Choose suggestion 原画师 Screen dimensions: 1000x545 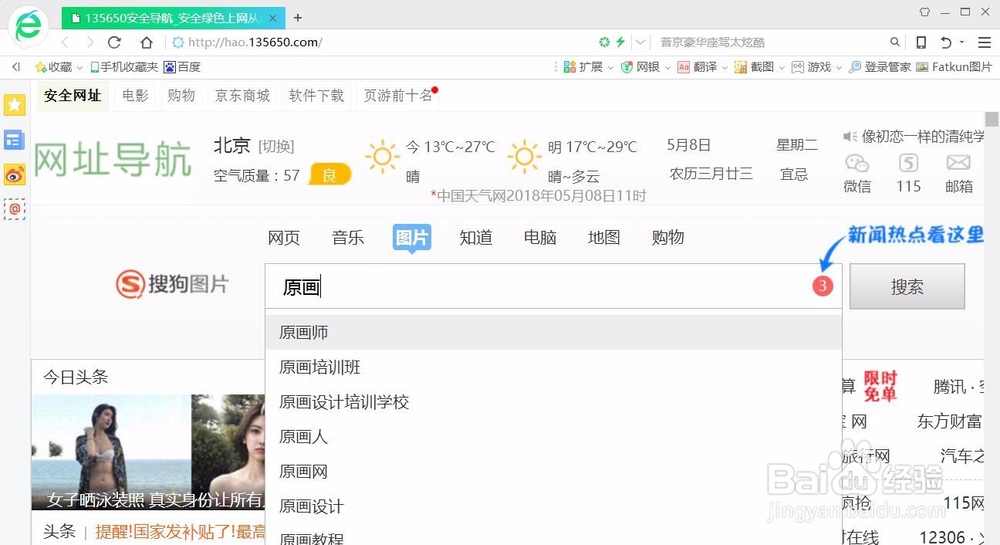[554, 332]
